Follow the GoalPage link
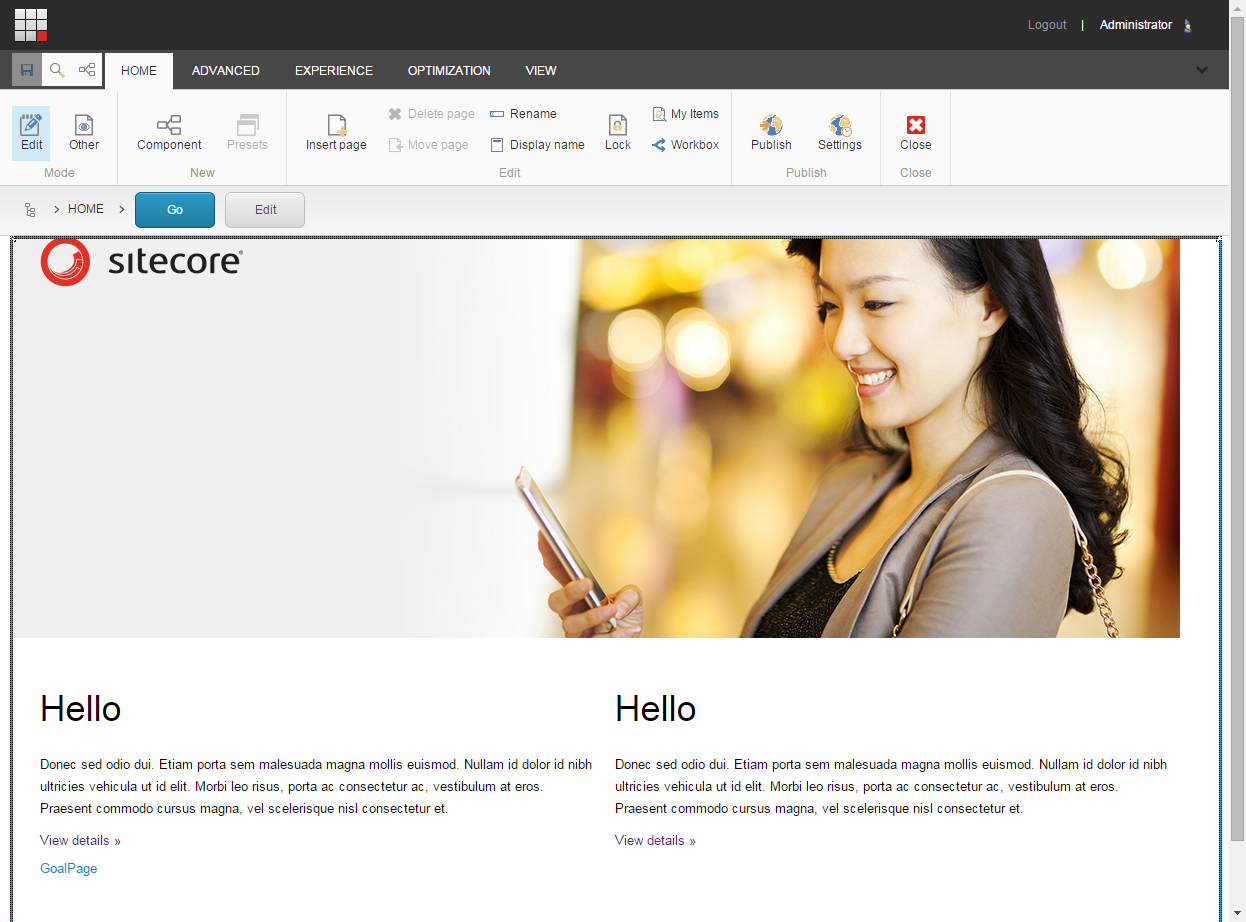The height and width of the screenshot is (922, 1246). [x=69, y=869]
